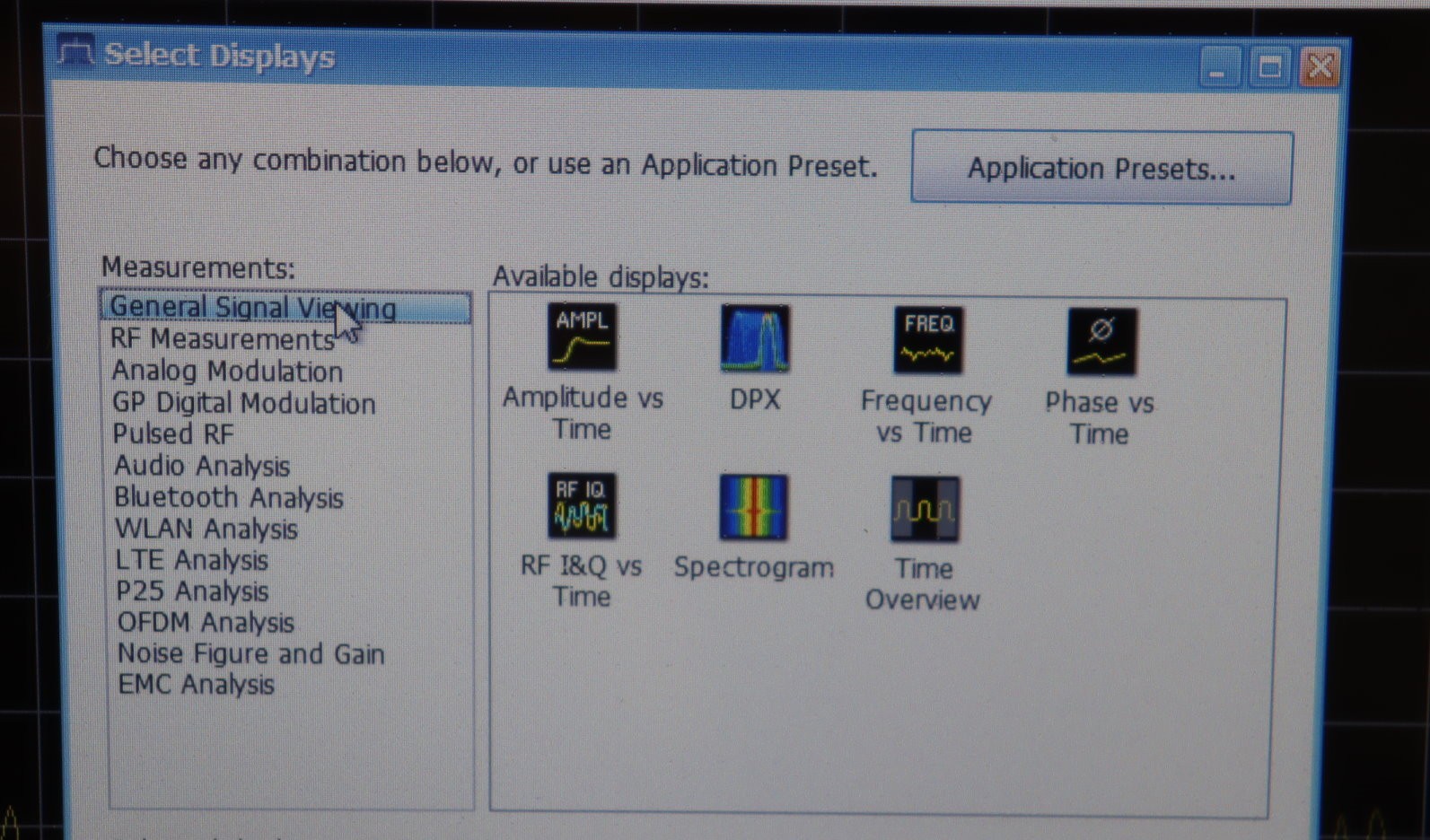Choose EMC Analysis measurements

click(197, 685)
